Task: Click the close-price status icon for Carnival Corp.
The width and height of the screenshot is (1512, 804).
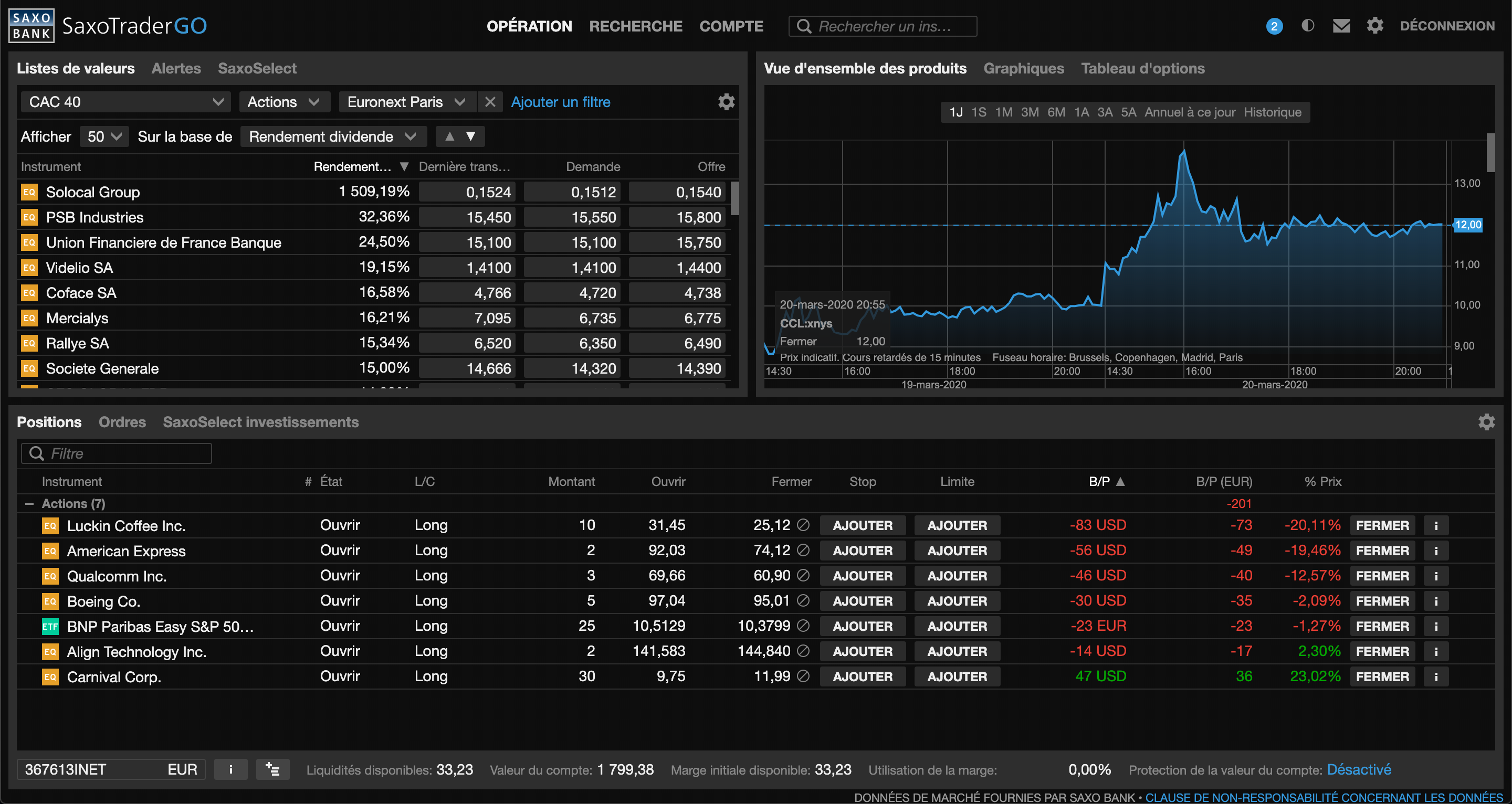Action: click(x=804, y=676)
